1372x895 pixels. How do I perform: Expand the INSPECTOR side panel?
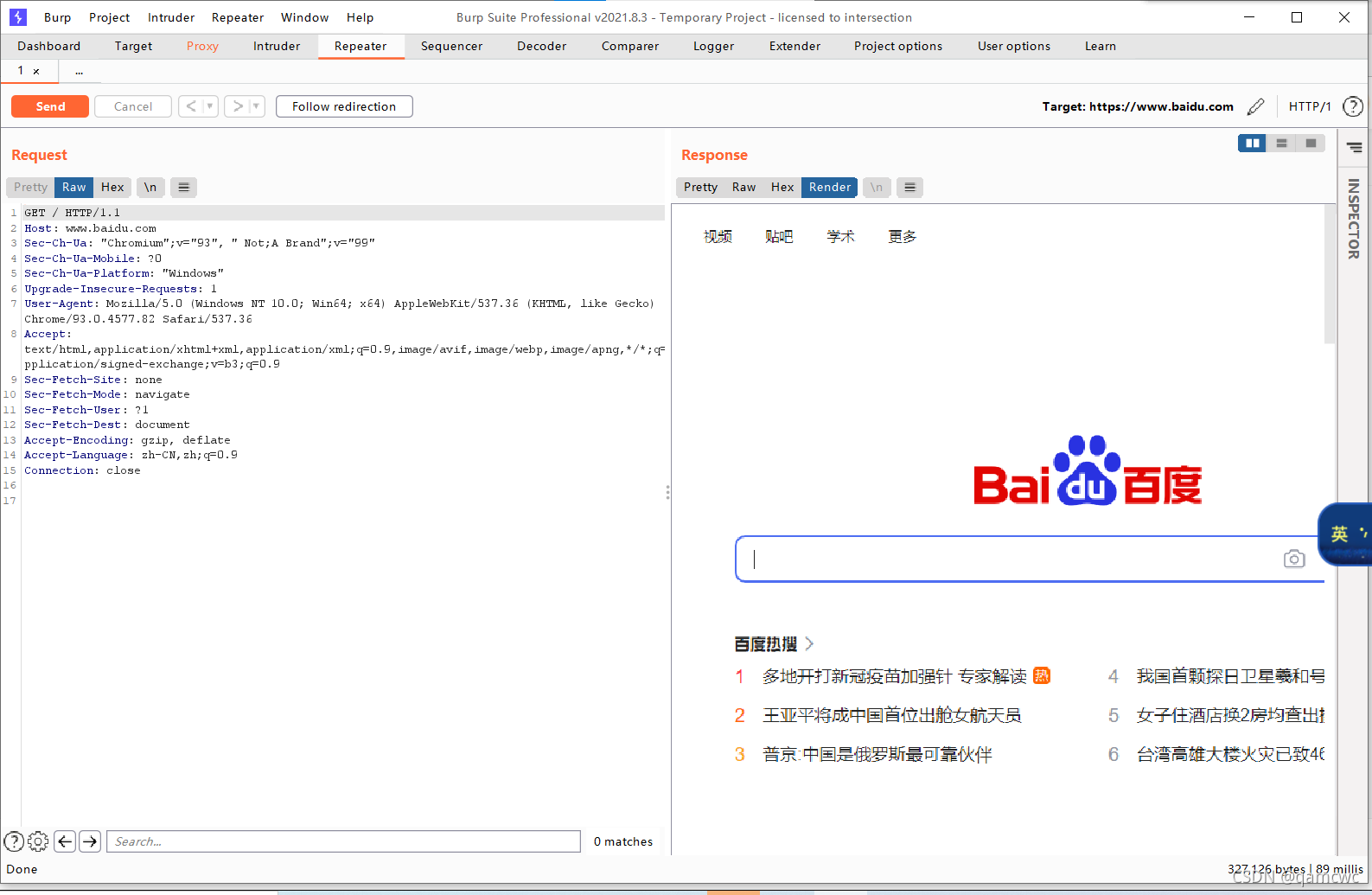[1354, 218]
